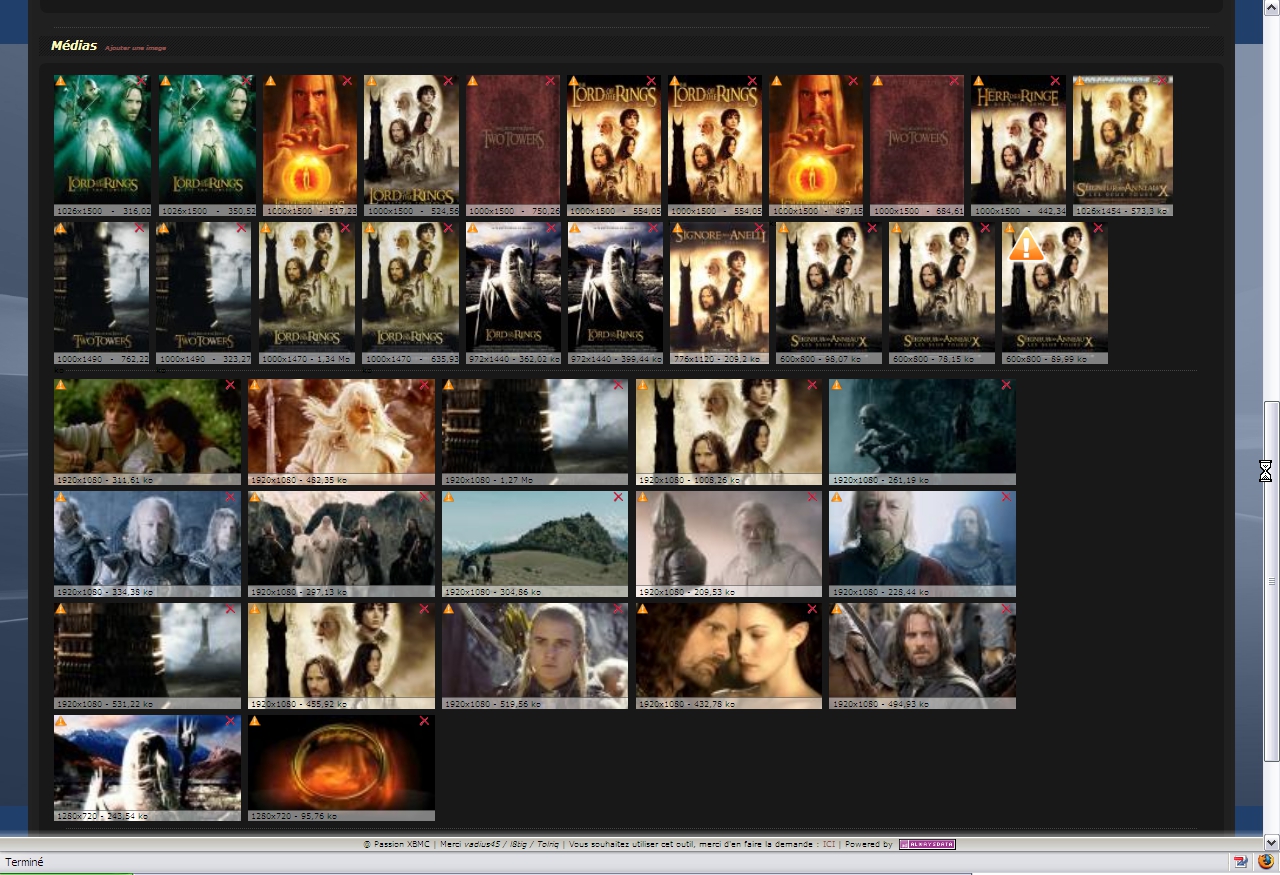Delete the 972x1440 - 362,02 ko poster
The height and width of the screenshot is (875, 1280).
point(550,228)
